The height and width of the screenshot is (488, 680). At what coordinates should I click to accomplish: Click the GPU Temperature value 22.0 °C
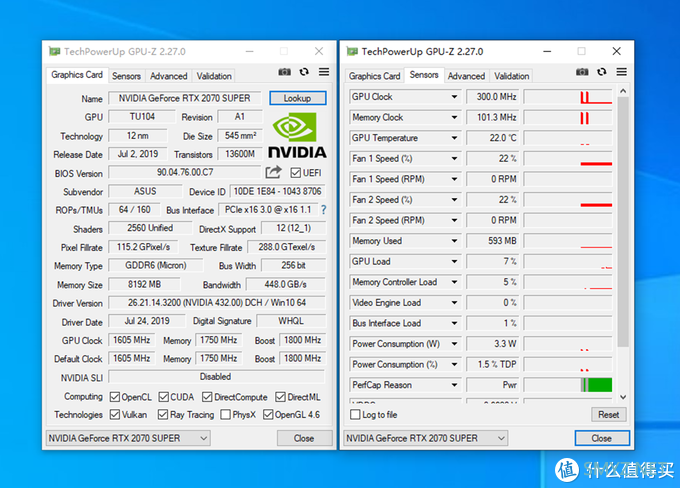[492, 138]
